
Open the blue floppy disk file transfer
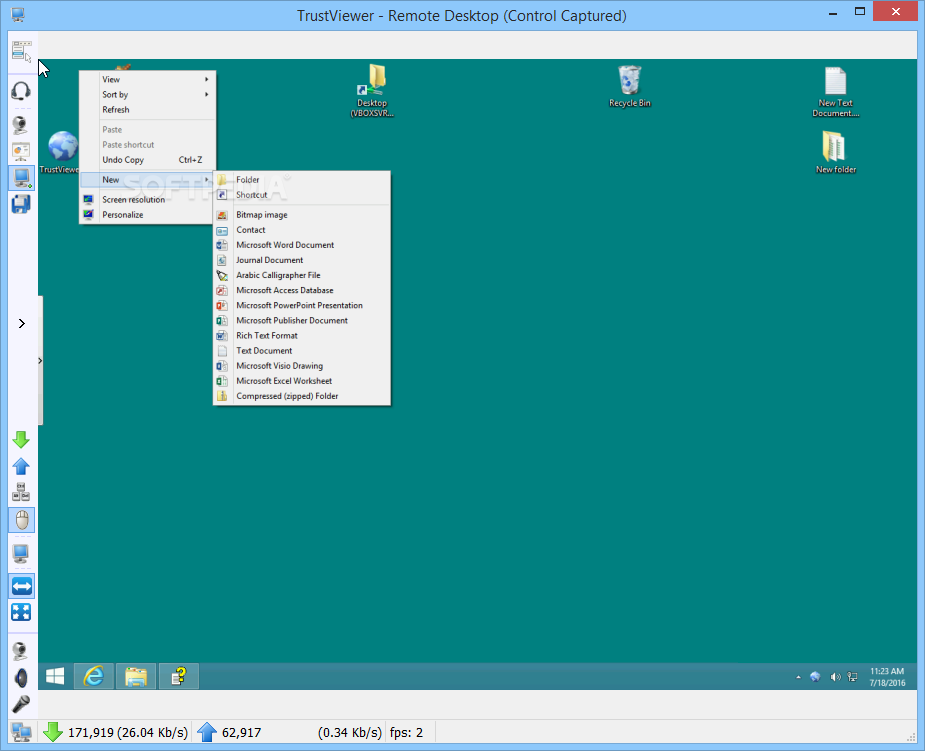(x=21, y=204)
